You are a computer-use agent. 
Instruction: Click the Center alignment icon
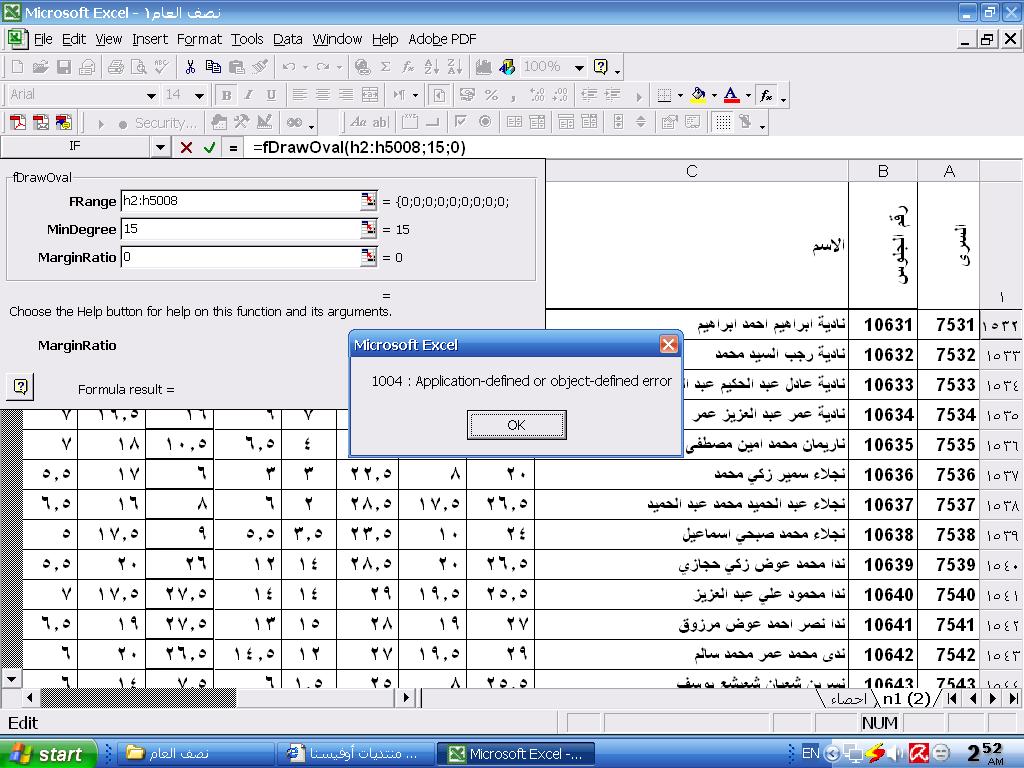(x=322, y=95)
